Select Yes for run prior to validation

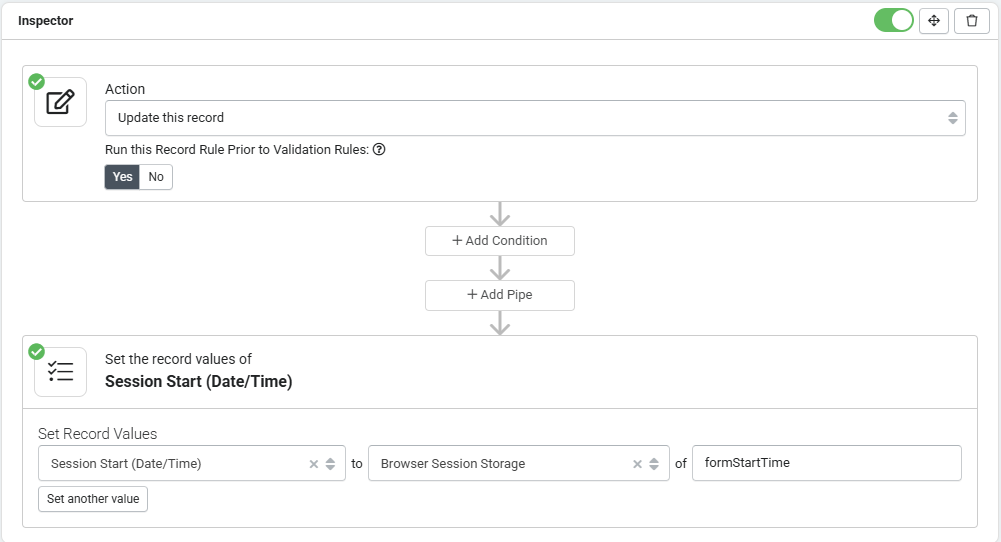tap(122, 177)
